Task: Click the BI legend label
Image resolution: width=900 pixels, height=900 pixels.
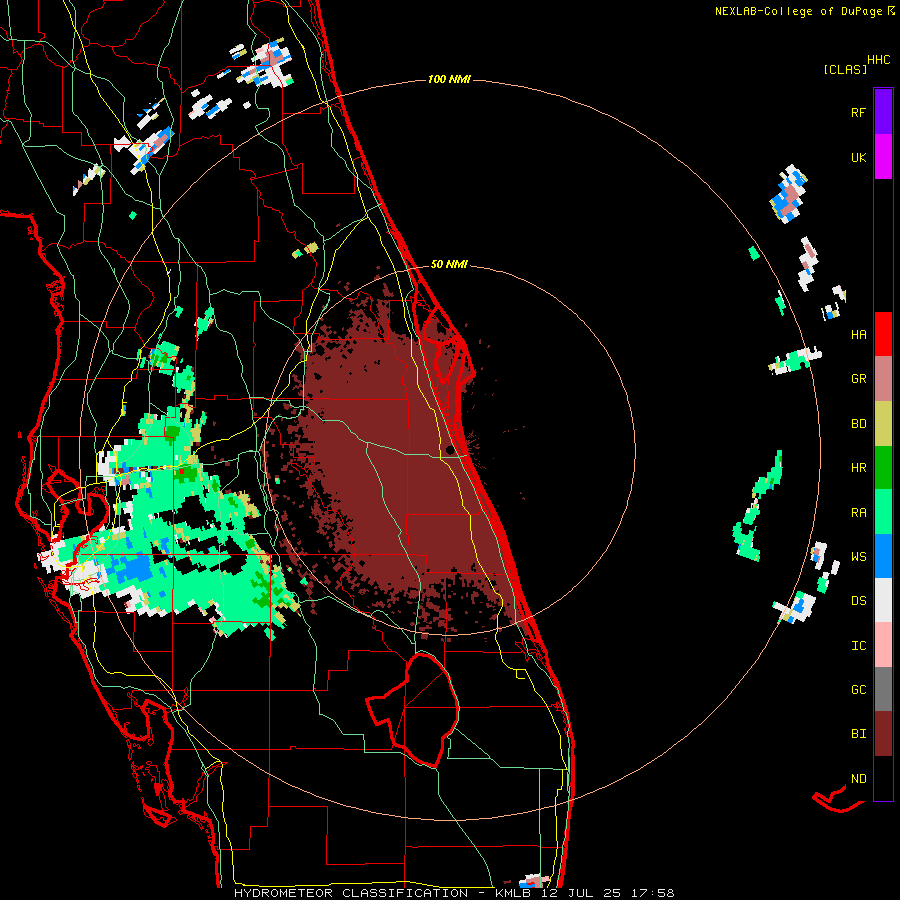Action: tap(858, 734)
